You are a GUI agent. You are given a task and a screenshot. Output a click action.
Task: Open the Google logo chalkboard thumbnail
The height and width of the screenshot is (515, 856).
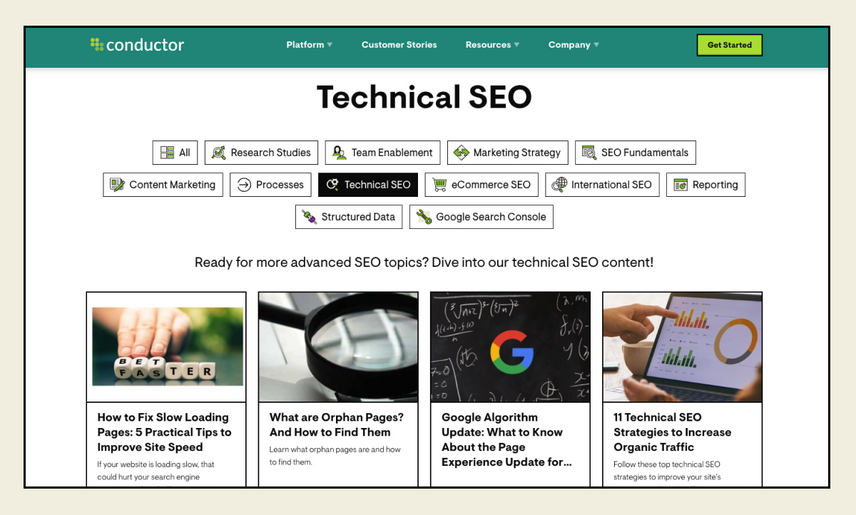[510, 347]
